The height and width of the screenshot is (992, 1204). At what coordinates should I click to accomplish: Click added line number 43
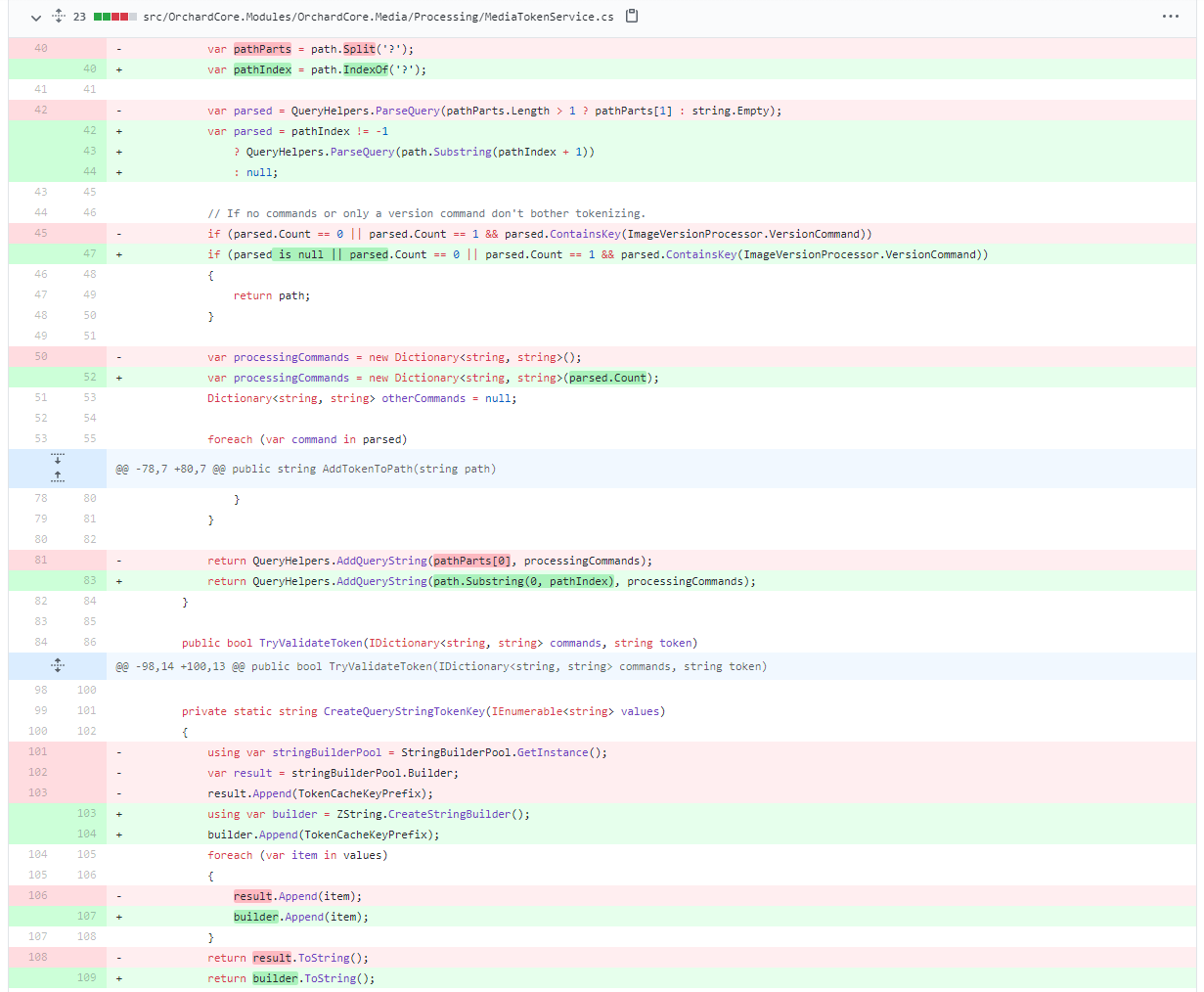89,152
